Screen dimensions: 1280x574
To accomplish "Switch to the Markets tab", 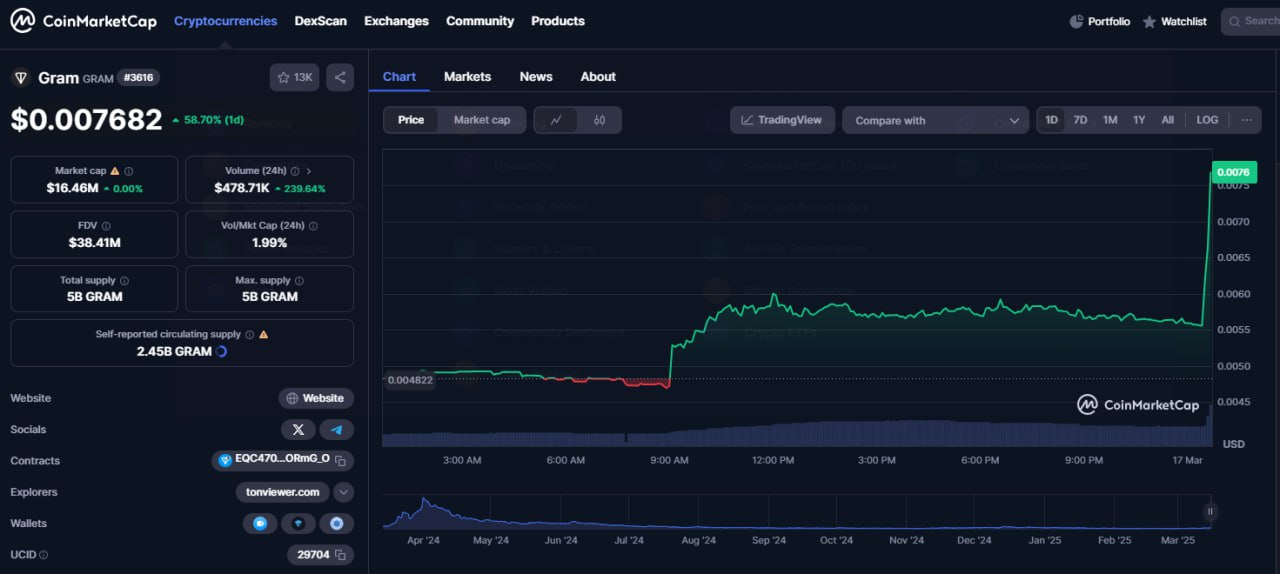I will (x=468, y=77).
